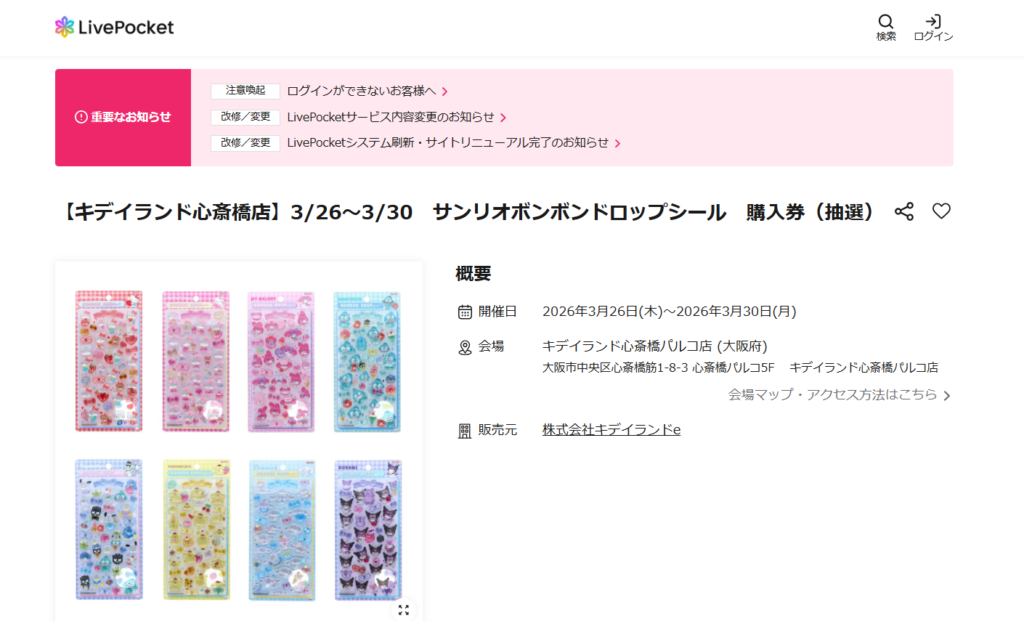Click the calendar icon next to 開催日
The height and width of the screenshot is (621, 1024).
[464, 312]
